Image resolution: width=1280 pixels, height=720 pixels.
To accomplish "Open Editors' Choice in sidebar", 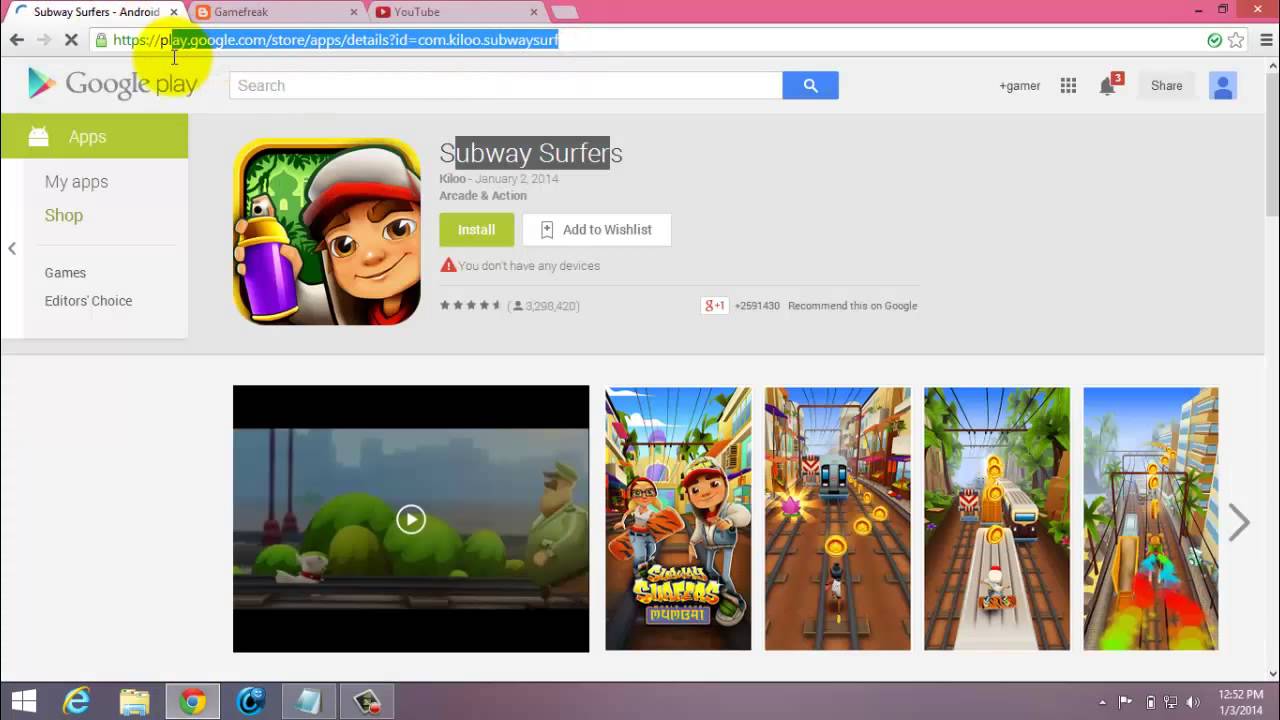I will coord(88,300).
